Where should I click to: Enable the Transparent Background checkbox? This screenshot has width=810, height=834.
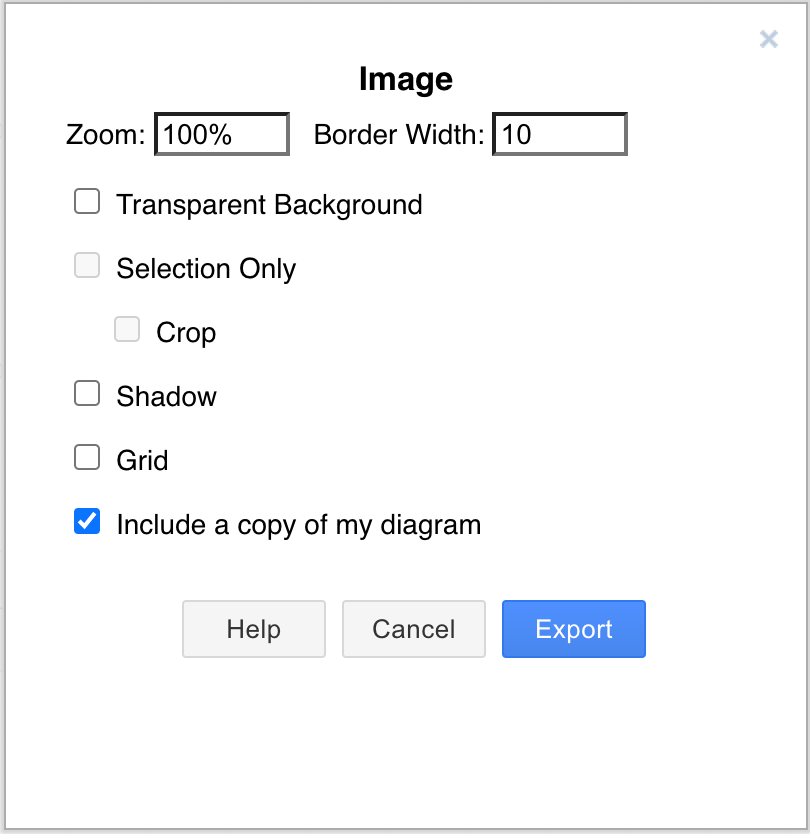point(87,201)
